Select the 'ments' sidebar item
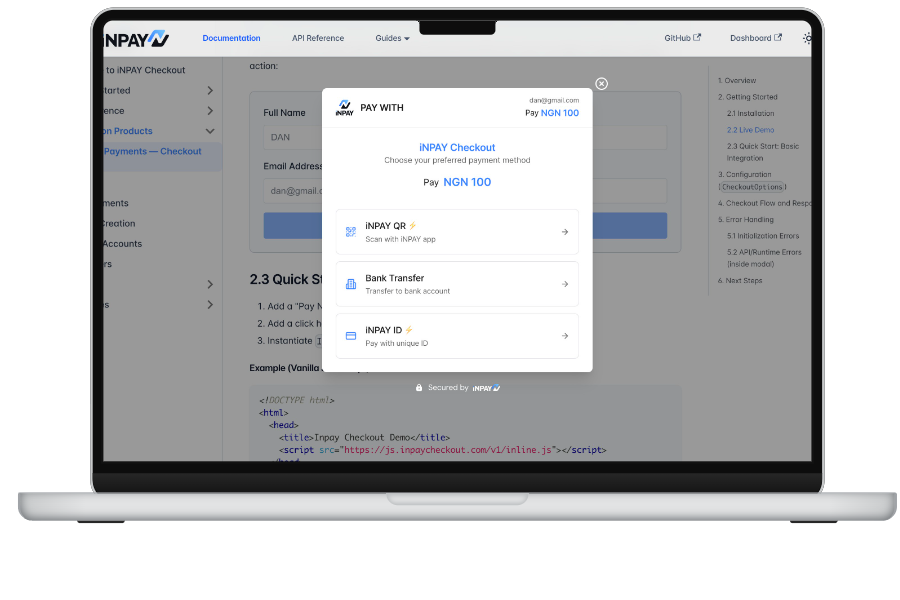Screen dimensions: 900x600 pyautogui.click(x=116, y=203)
